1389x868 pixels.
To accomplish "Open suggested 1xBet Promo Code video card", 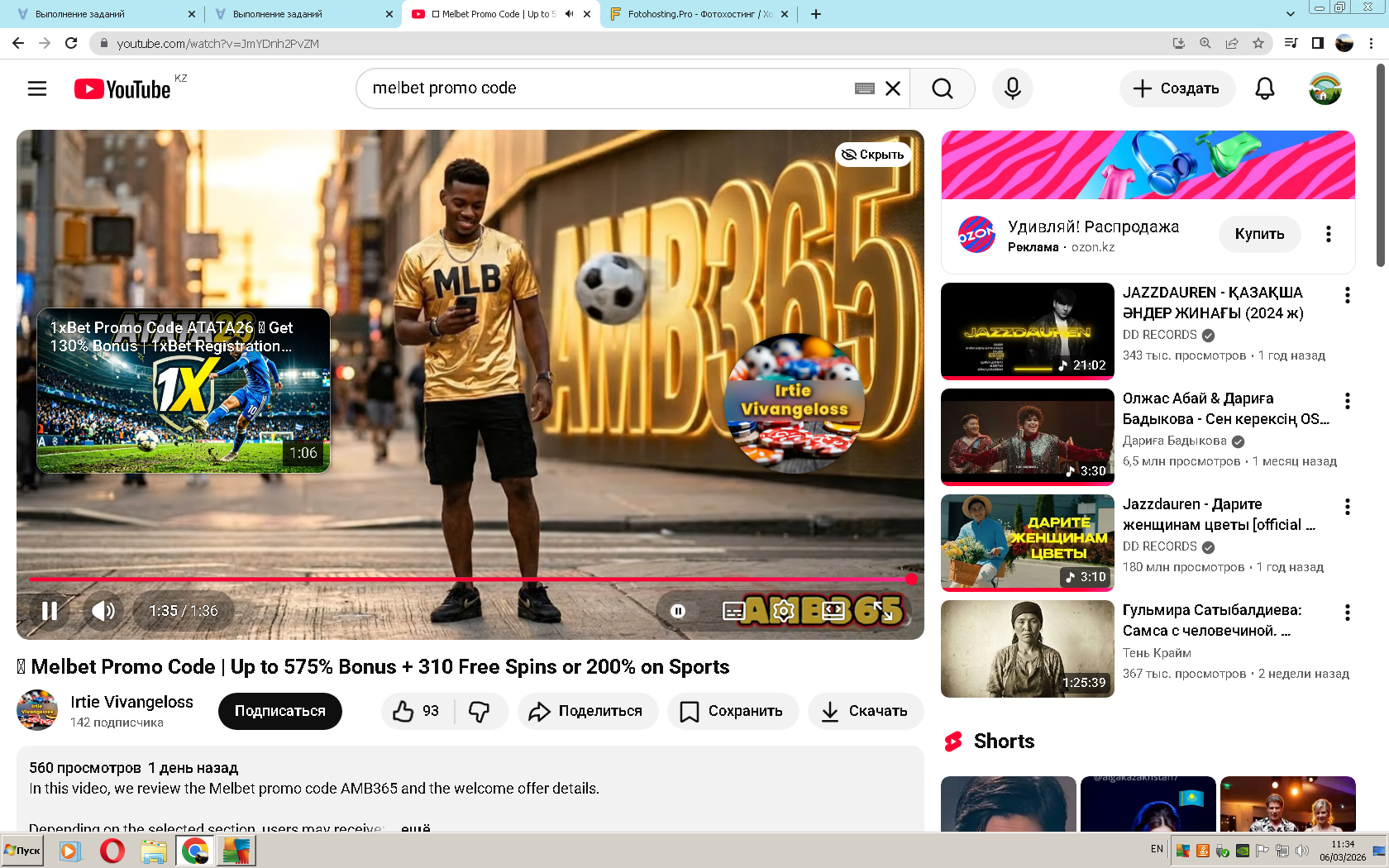I will [184, 391].
